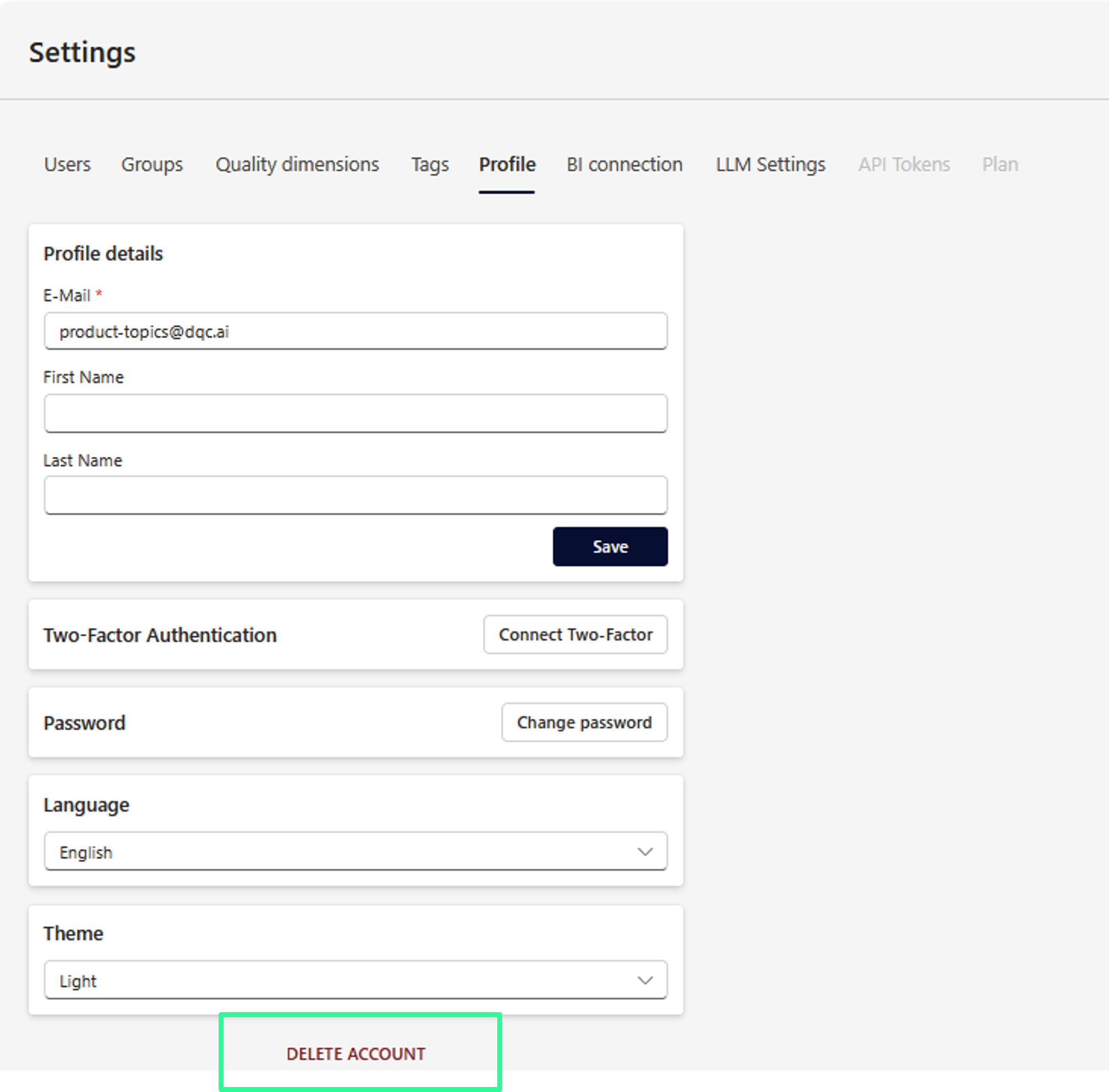This screenshot has width=1109, height=1092.
Task: Click the API Tokens tab
Action: click(904, 165)
